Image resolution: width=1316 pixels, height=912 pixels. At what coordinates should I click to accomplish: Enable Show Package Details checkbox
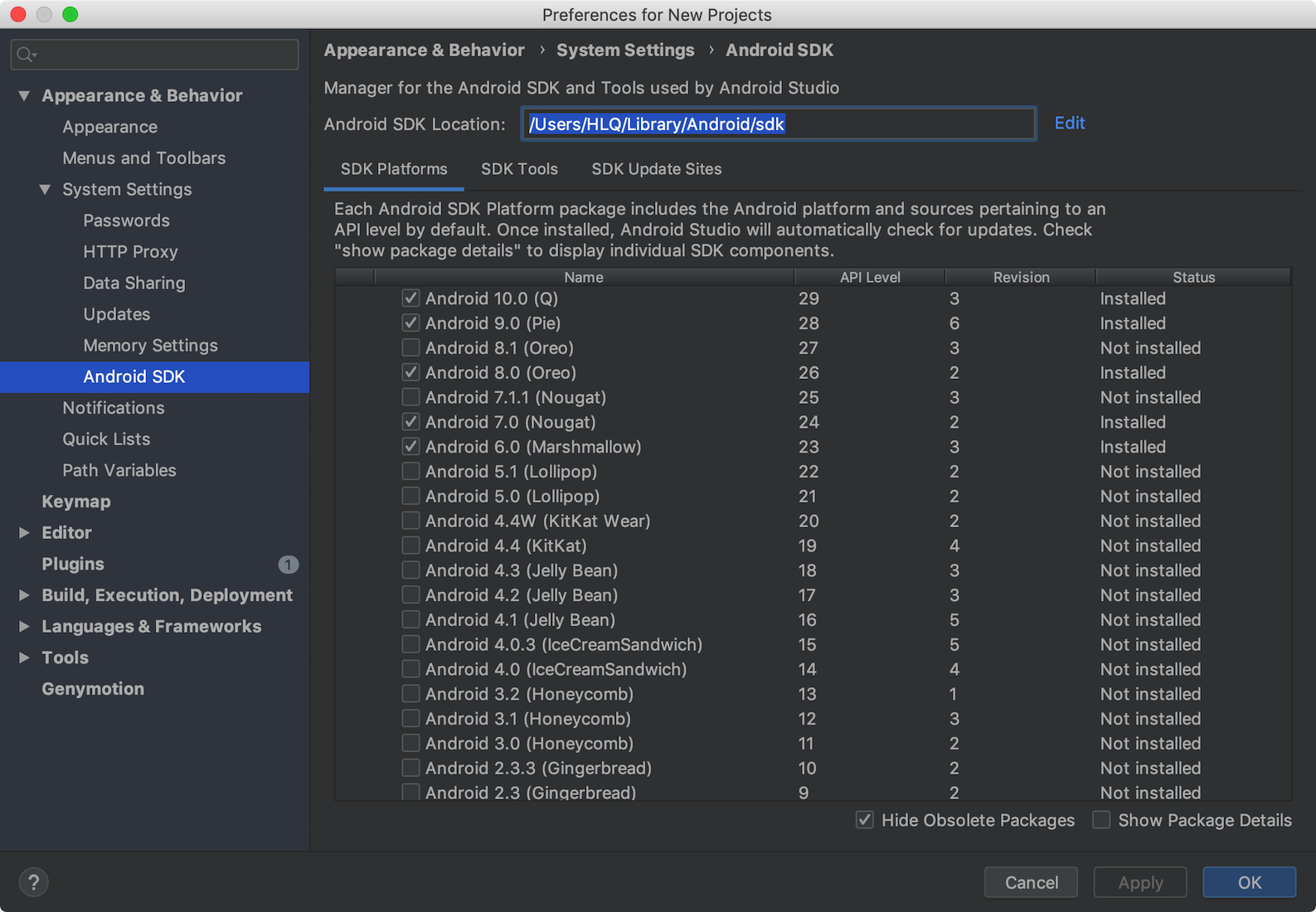click(x=1101, y=820)
